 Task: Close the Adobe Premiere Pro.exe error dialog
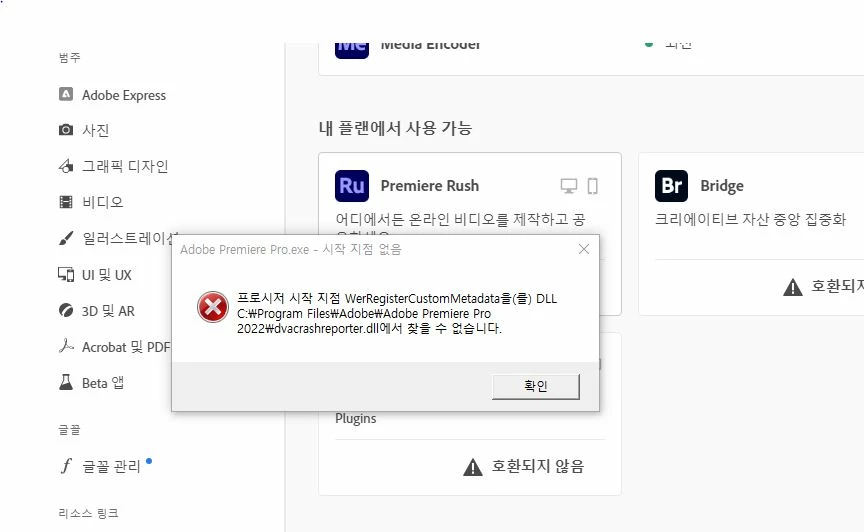[584, 249]
